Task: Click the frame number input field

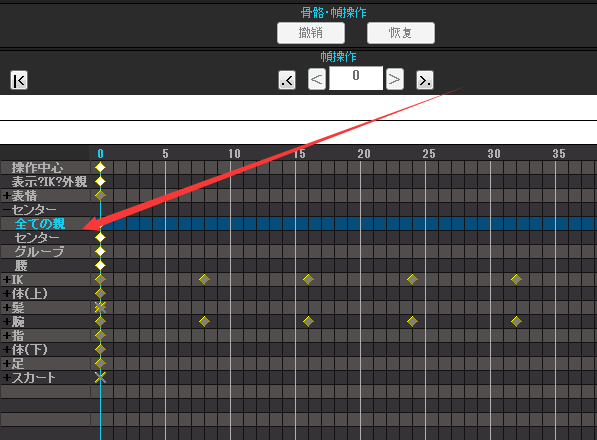Action: pos(356,78)
